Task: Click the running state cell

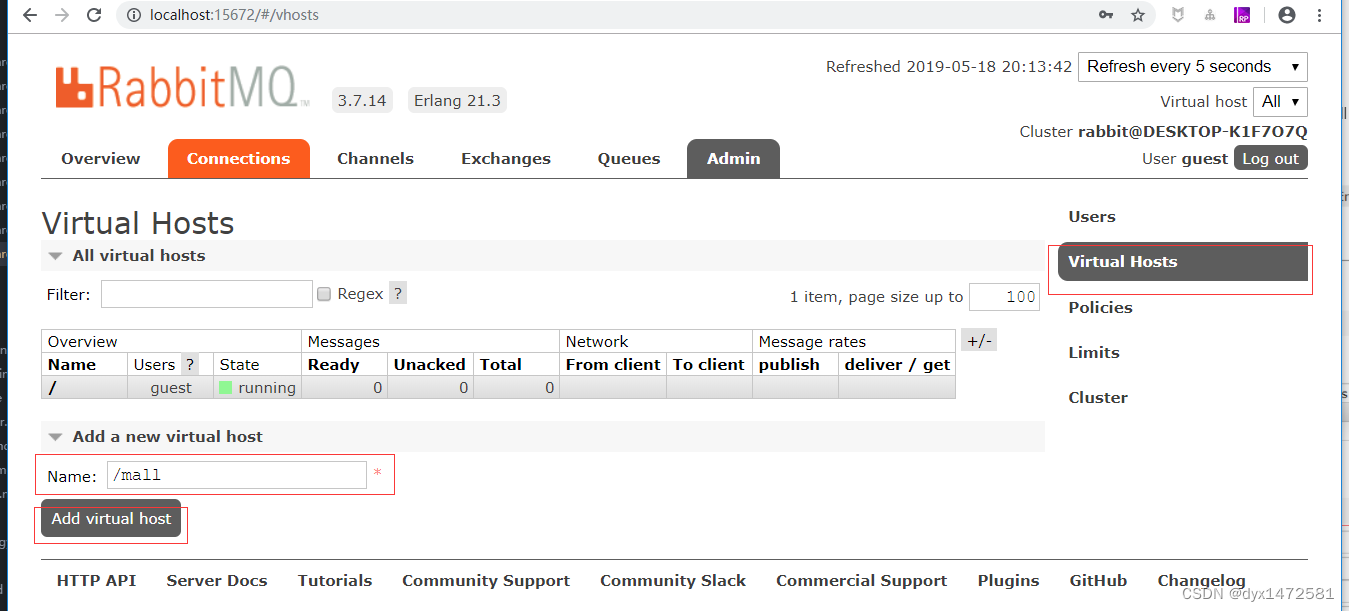Action: pos(257,388)
